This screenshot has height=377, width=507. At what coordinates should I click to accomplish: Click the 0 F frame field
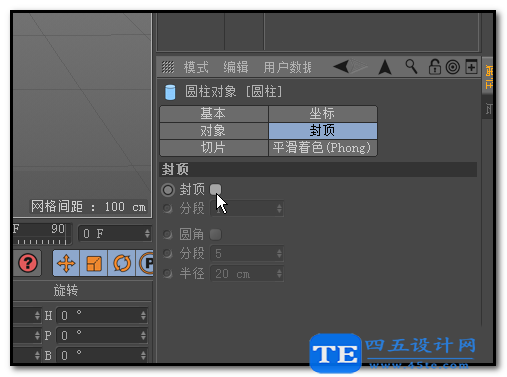pyautogui.click(x=115, y=234)
